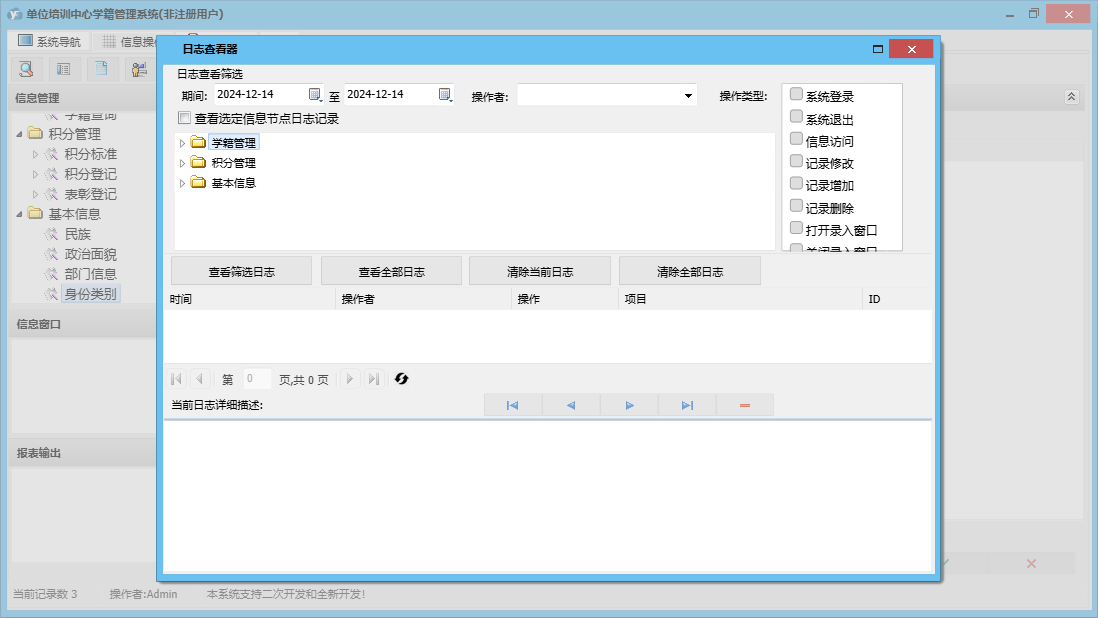
Task: Open the 操作者 dropdown list
Action: click(x=688, y=96)
